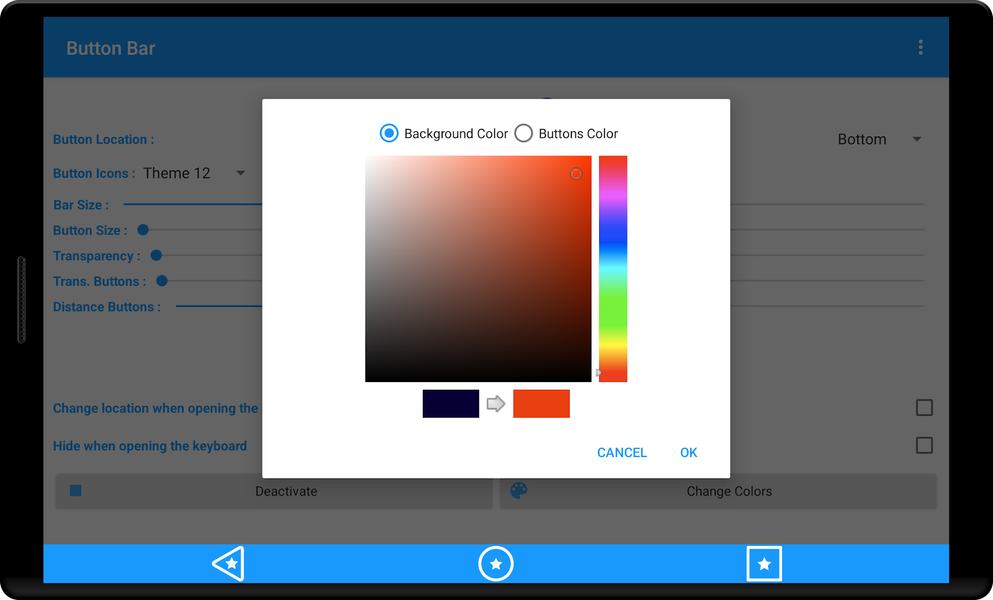Screen dimensions: 993x600
Task: Click the palette icon beside Change Colors
Action: tap(519, 490)
